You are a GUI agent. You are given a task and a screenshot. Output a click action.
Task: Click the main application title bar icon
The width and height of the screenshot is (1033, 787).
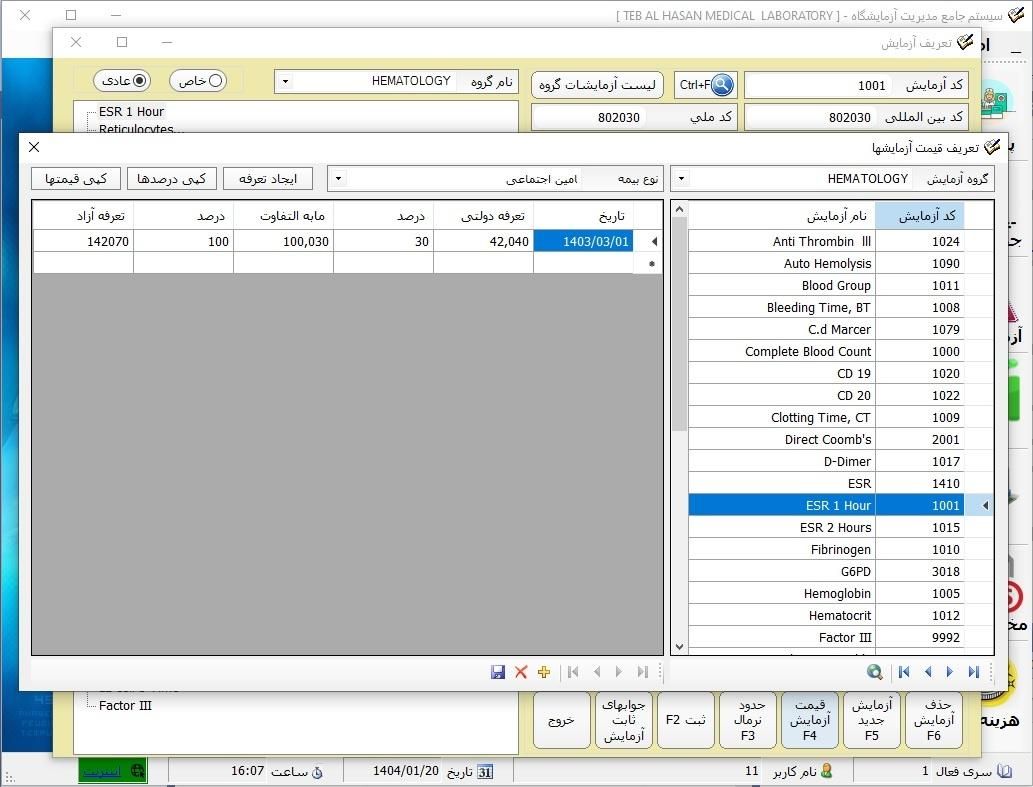click(1017, 14)
